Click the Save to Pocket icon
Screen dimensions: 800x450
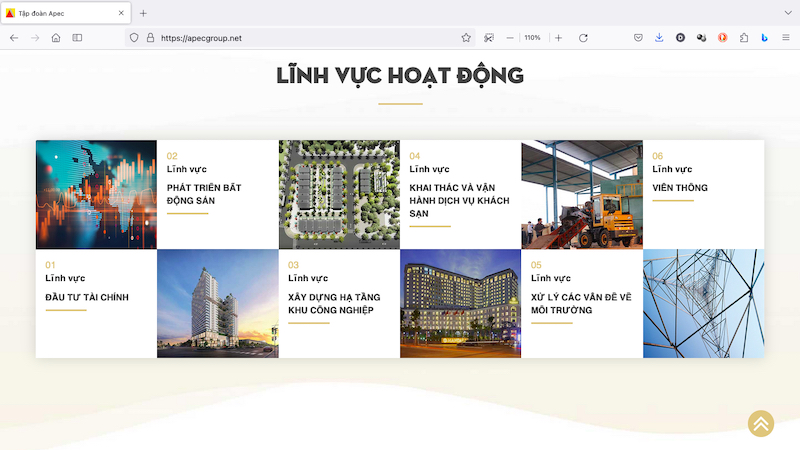pyautogui.click(x=638, y=38)
